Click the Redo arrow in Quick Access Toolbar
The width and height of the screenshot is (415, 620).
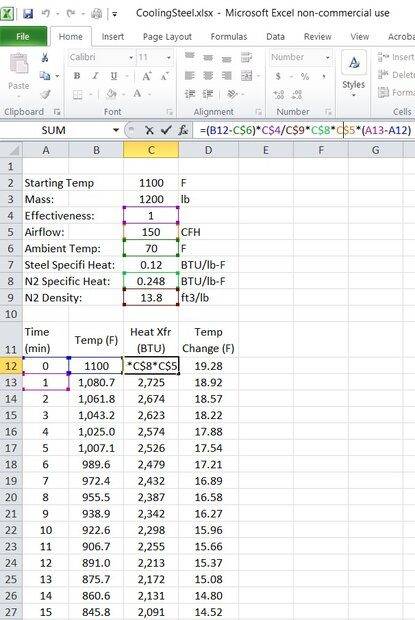click(71, 14)
